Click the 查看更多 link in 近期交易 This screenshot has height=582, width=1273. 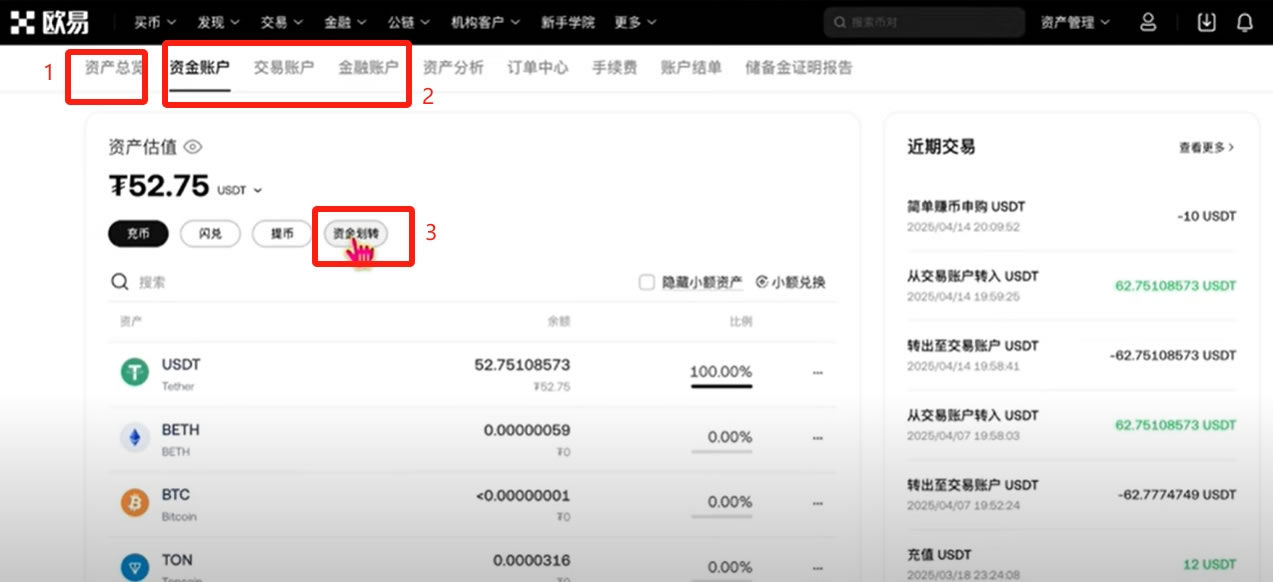pos(1206,147)
